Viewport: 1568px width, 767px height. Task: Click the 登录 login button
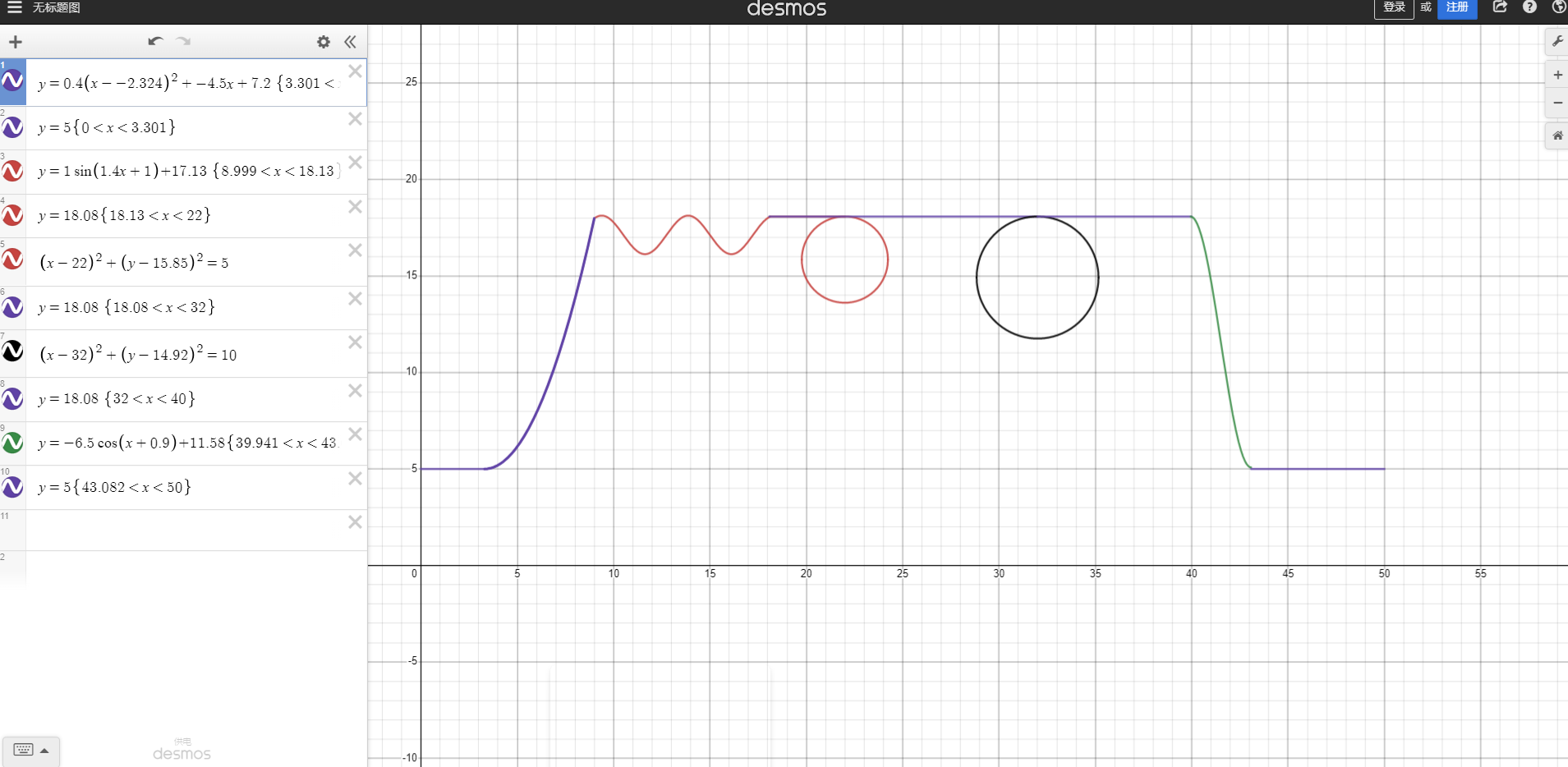coord(1394,8)
